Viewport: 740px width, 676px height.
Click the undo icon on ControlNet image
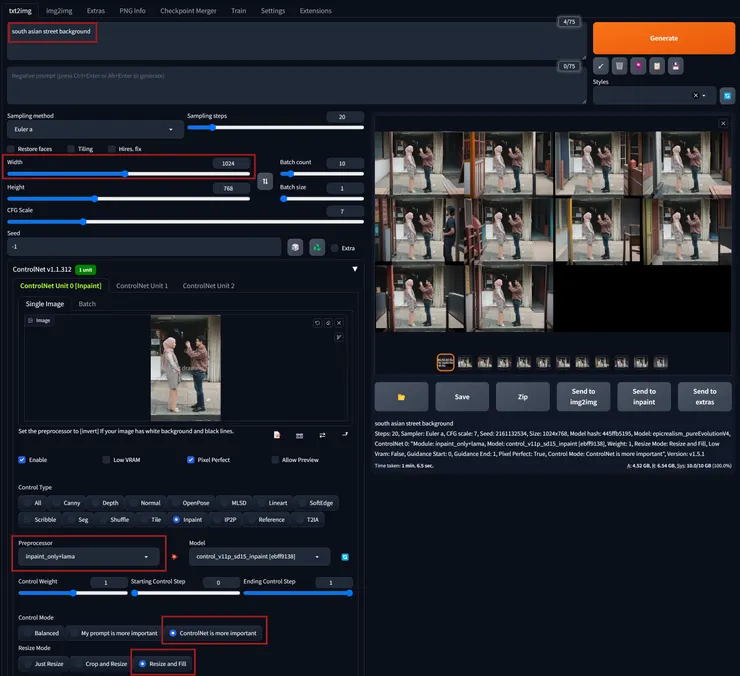[317, 323]
